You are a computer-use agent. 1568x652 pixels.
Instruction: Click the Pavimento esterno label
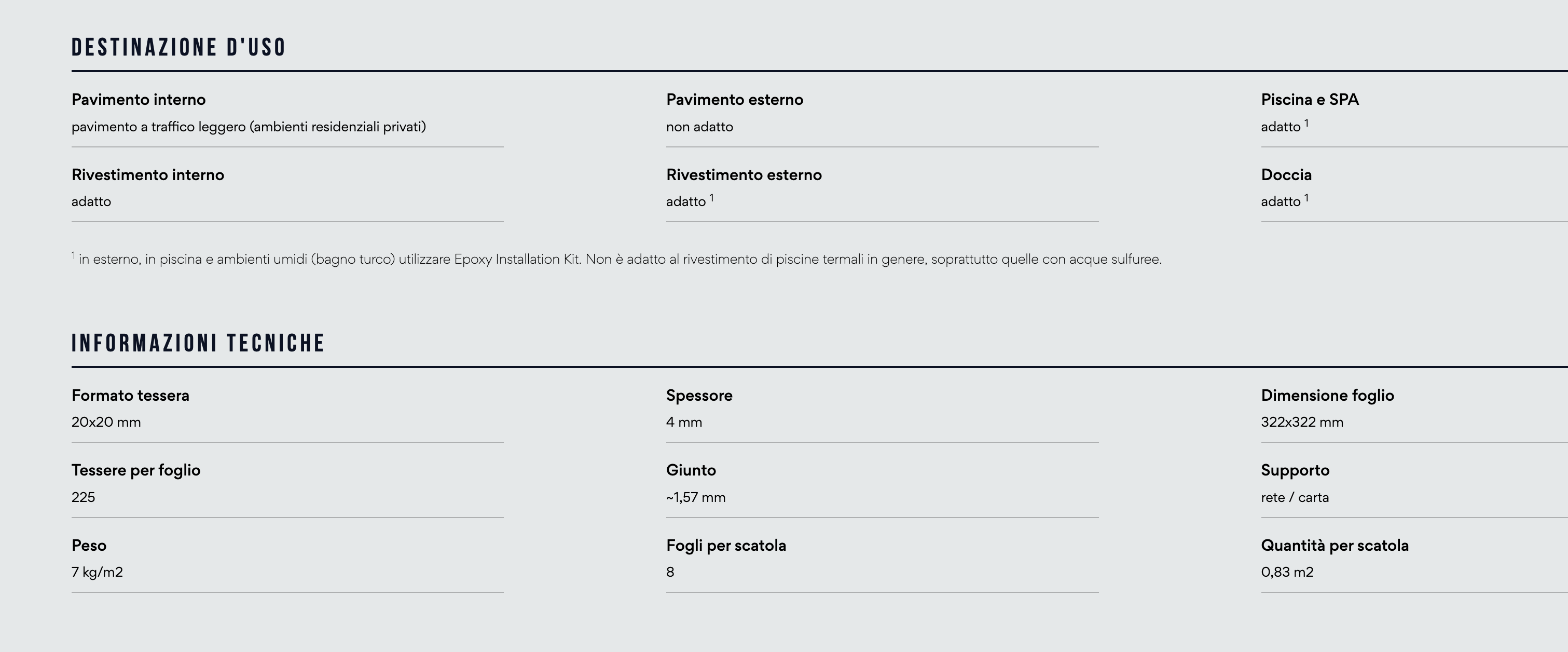point(735,100)
